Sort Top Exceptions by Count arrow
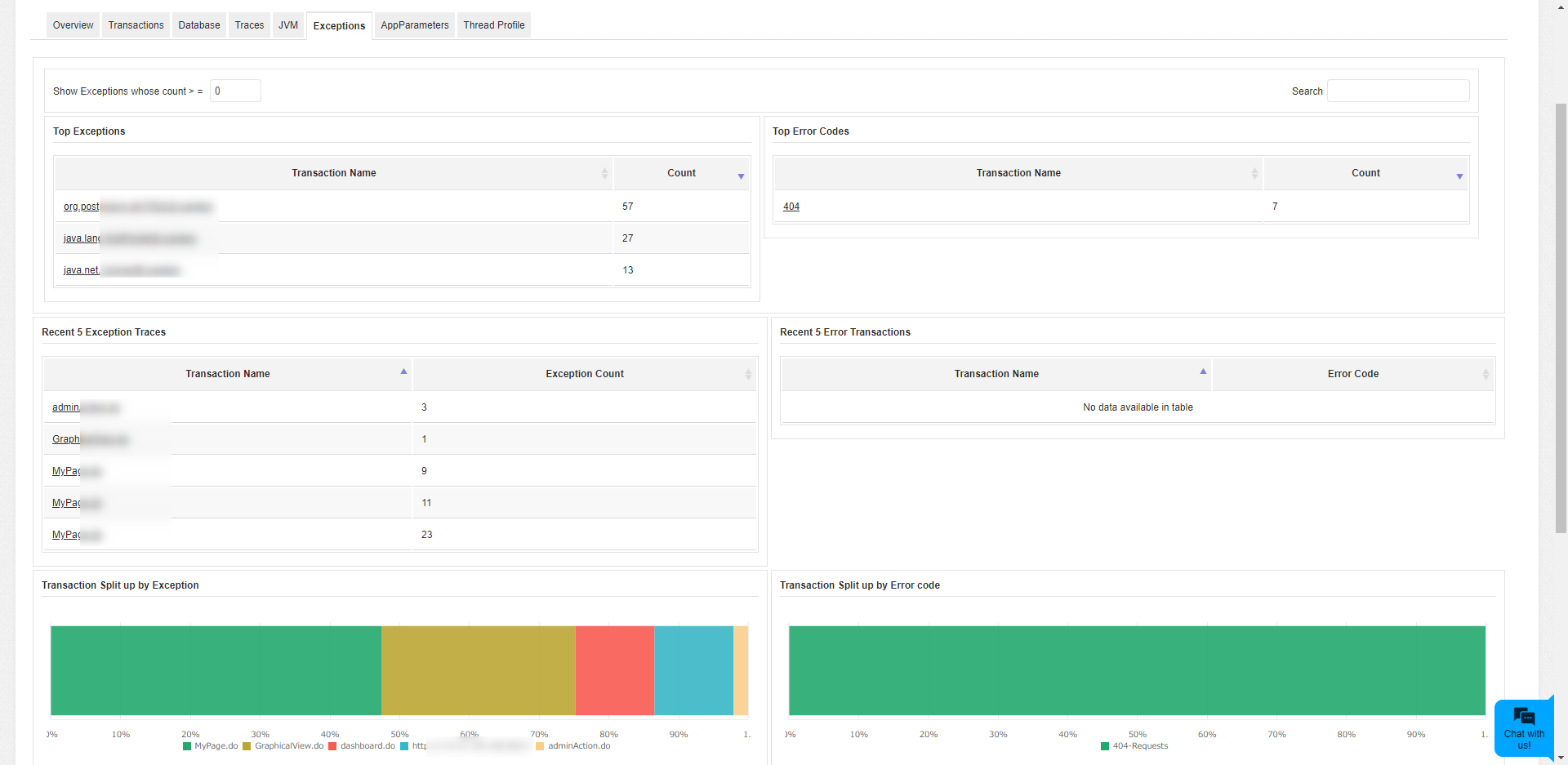The width and height of the screenshot is (1568, 765). (741, 176)
